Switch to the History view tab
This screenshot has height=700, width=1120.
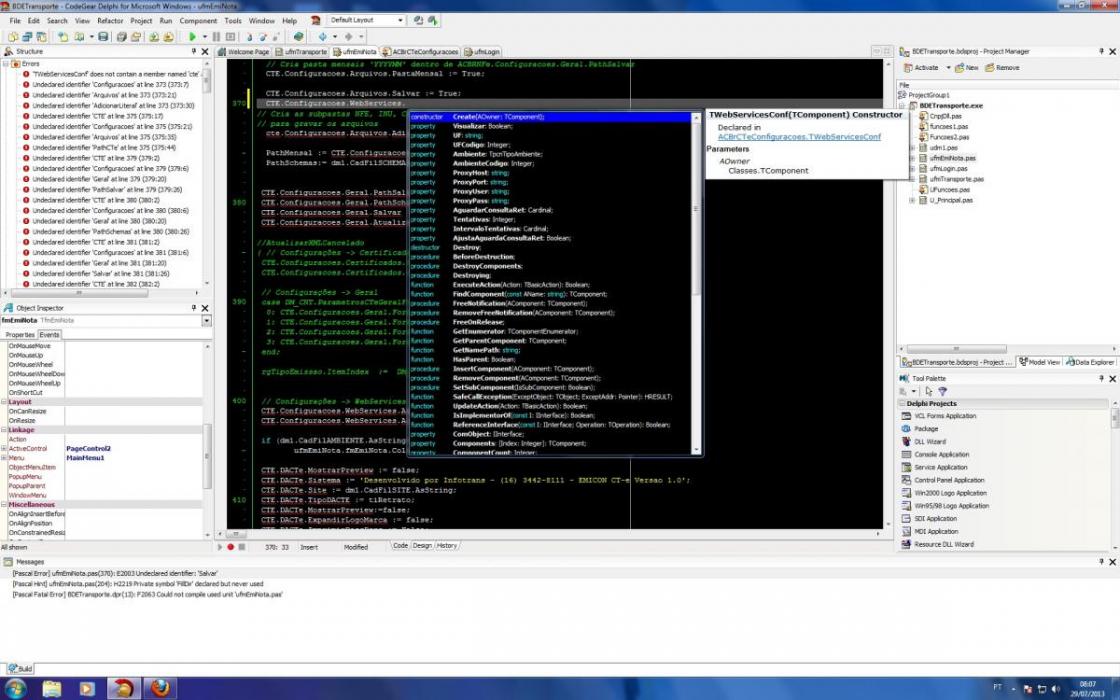click(446, 546)
